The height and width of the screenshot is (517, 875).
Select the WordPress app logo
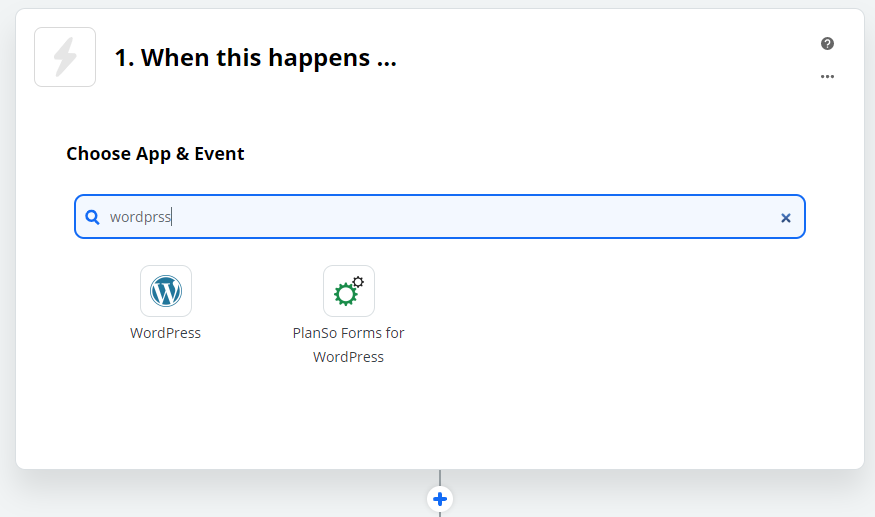[x=166, y=291]
